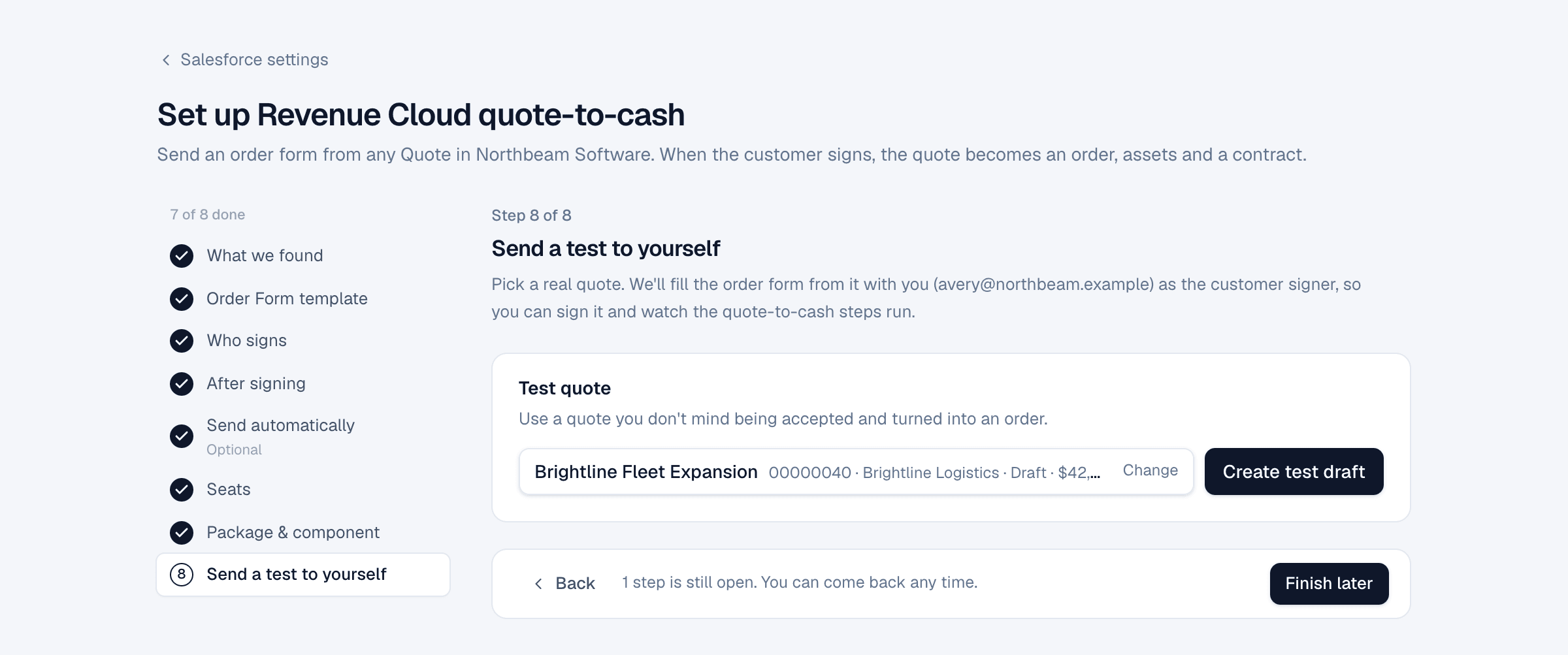Viewport: 1568px width, 655px height.
Task: Select the Send a test to yourself step
Action: [x=303, y=575]
